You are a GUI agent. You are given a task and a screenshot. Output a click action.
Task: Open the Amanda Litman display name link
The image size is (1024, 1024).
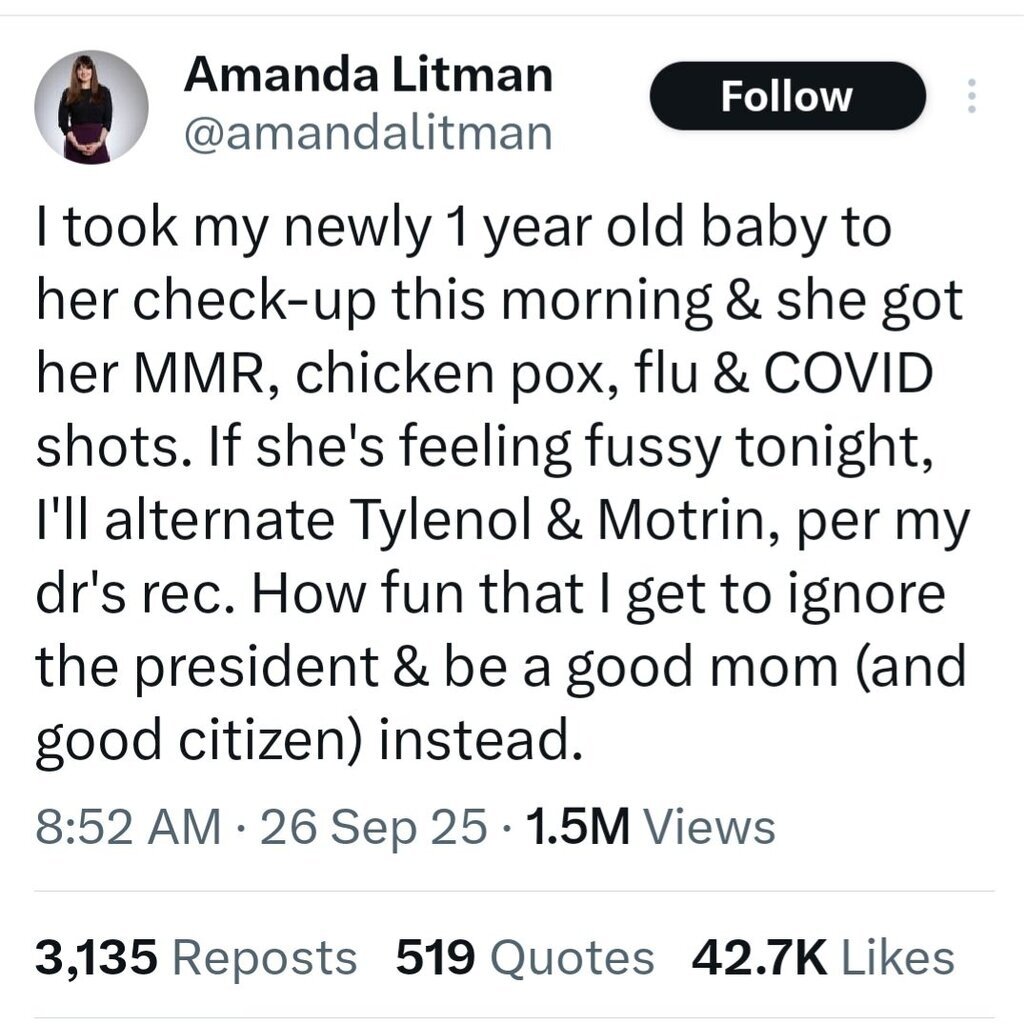coord(367,75)
